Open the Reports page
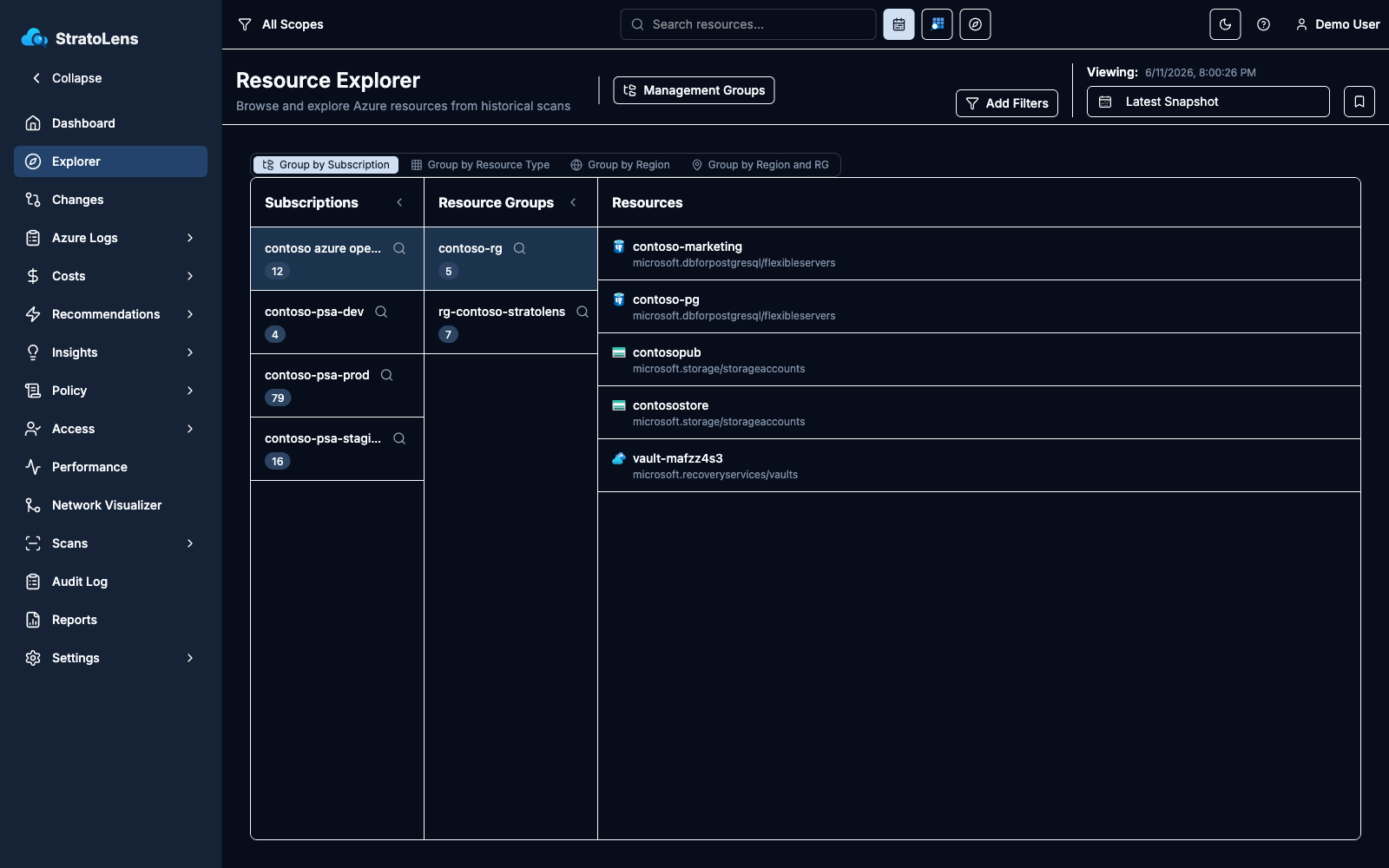 110,620
